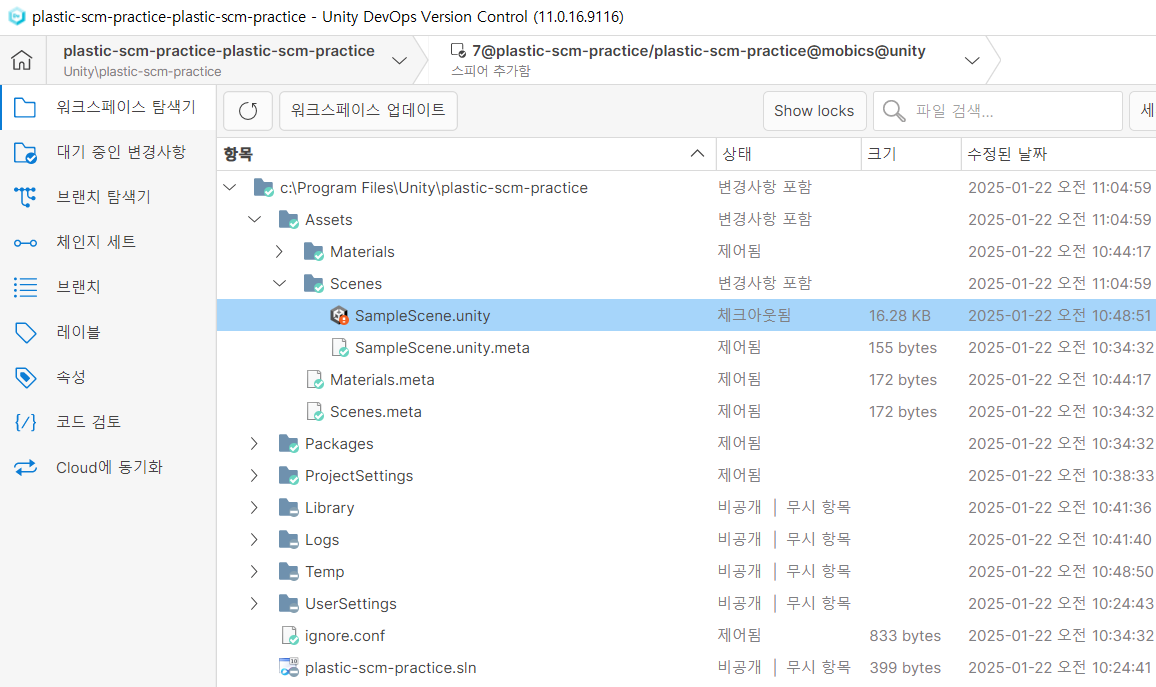Screen dimensions: 1156x687
Task: Click the 16.28 KB size cell
Action: pyautogui.click(x=899, y=316)
